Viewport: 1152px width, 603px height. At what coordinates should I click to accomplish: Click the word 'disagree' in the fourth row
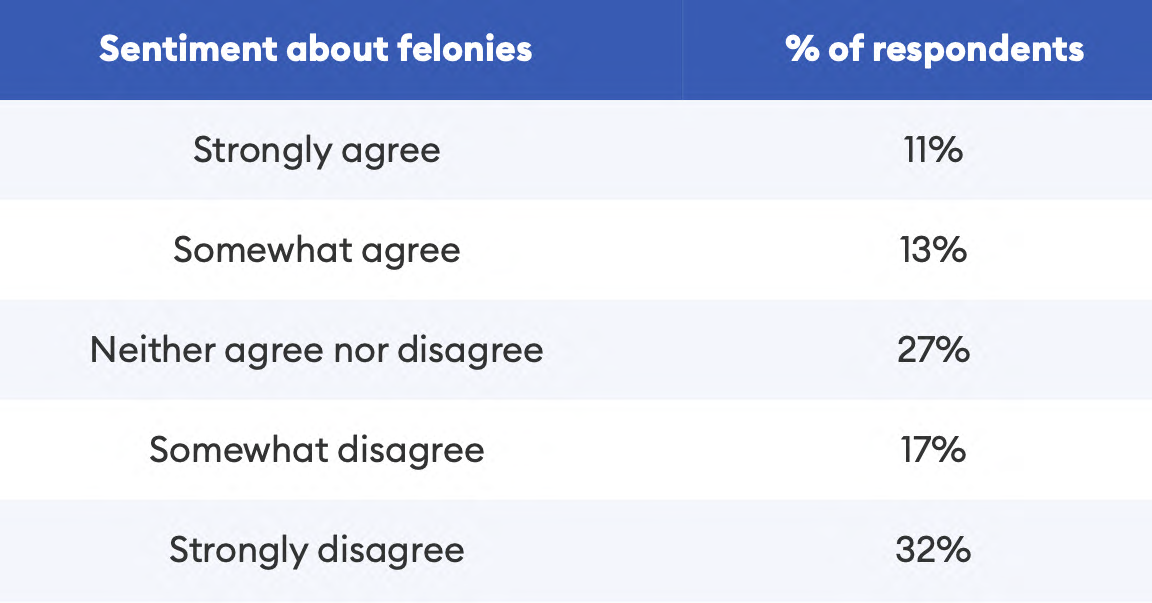tap(409, 450)
